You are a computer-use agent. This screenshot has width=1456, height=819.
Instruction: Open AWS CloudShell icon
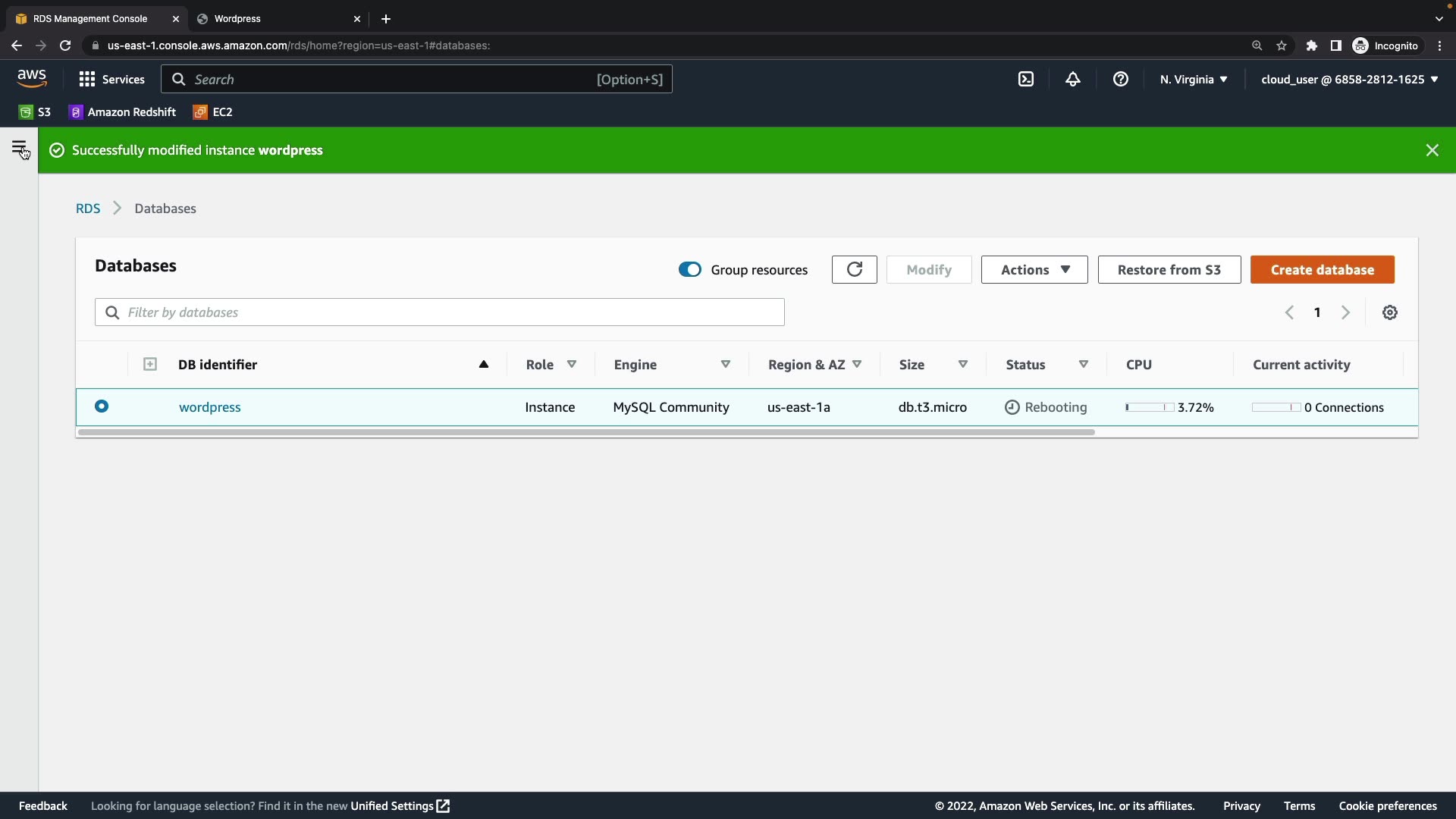coord(1025,79)
